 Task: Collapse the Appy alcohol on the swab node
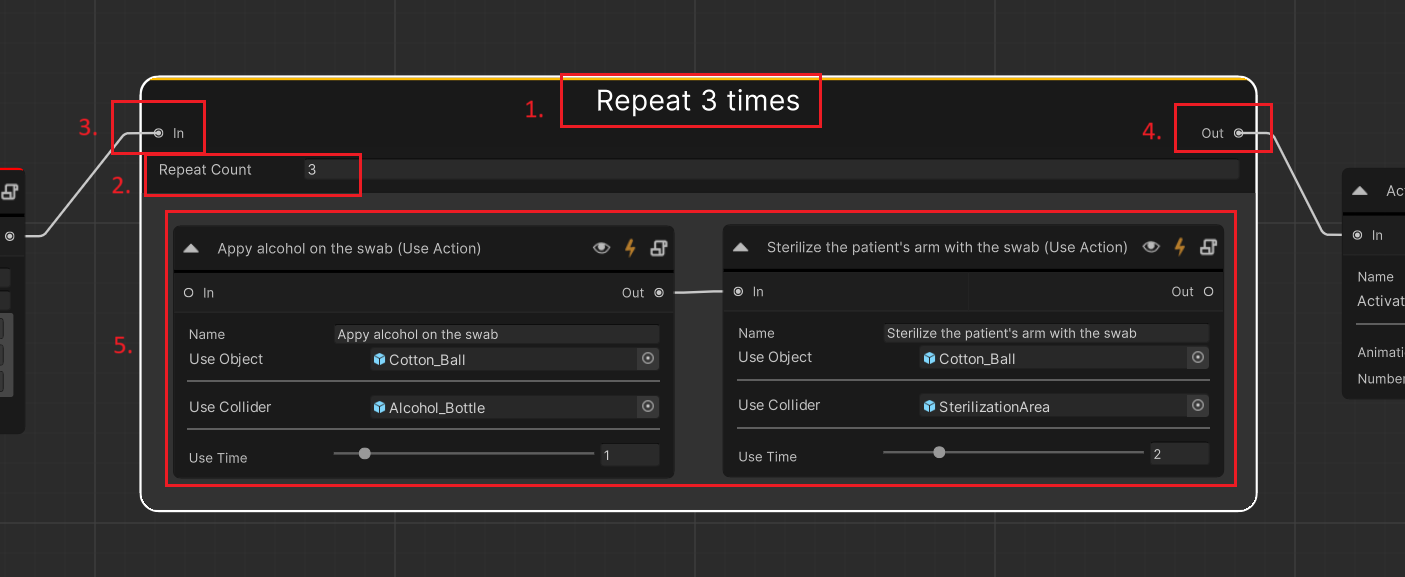191,249
